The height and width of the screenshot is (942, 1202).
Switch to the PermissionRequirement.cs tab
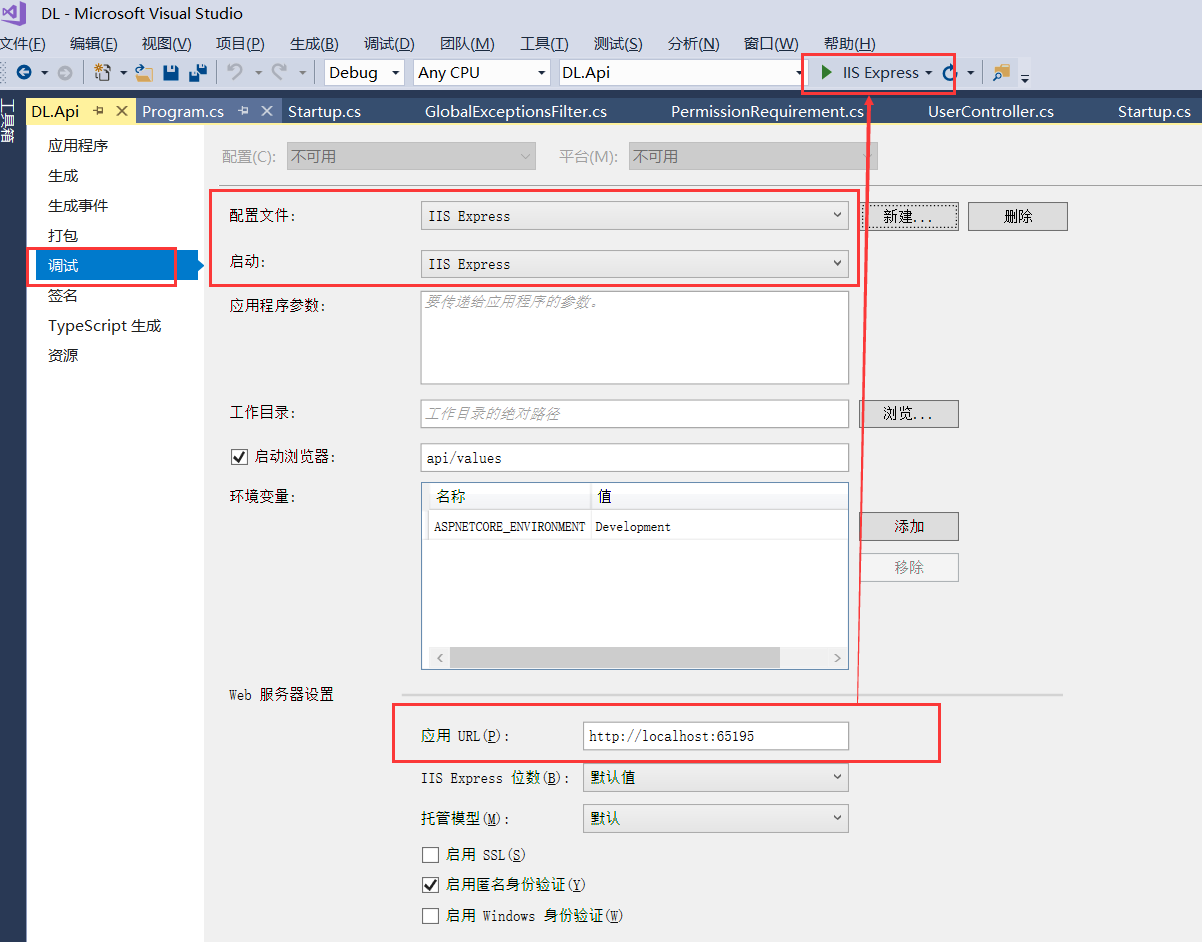tap(767, 111)
